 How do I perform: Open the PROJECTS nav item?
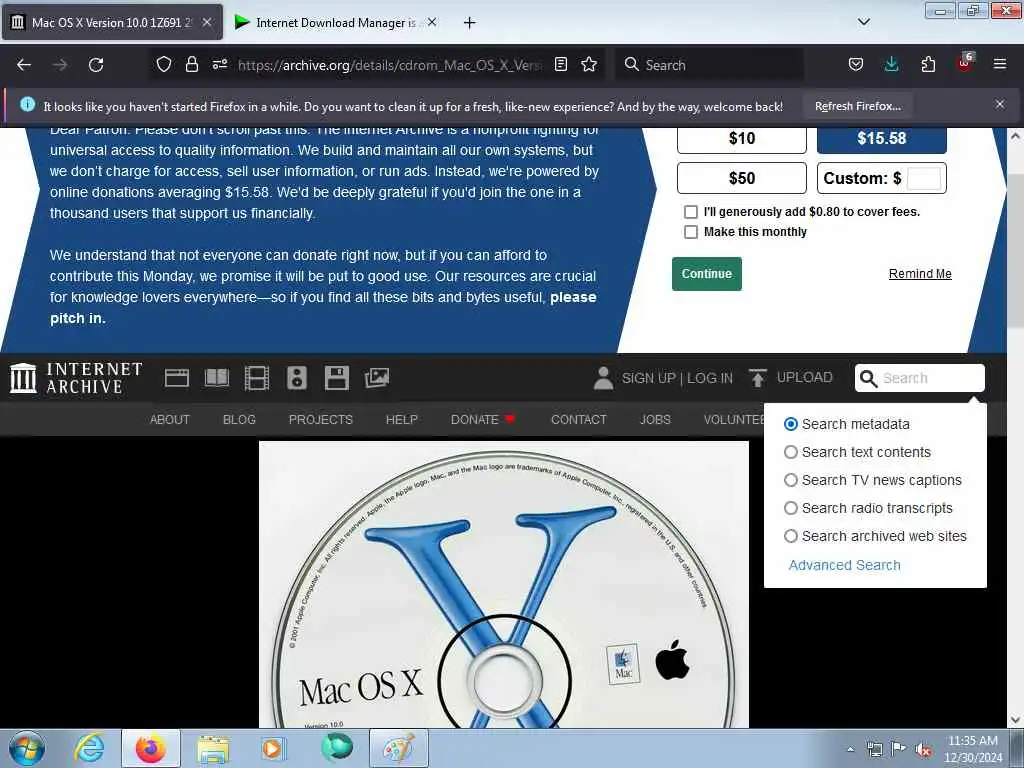pyautogui.click(x=321, y=419)
